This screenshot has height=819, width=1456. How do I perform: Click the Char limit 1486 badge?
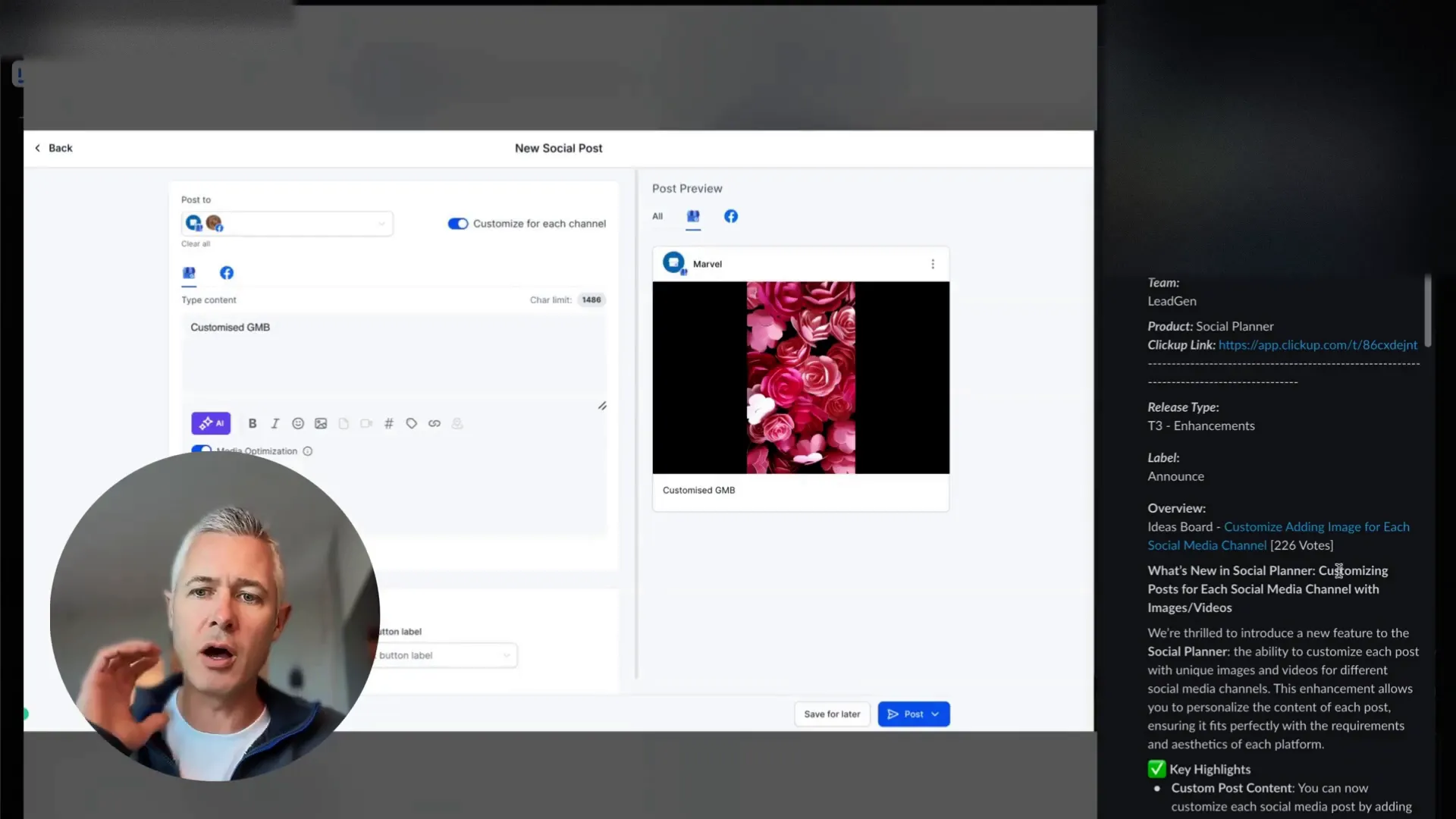591,300
